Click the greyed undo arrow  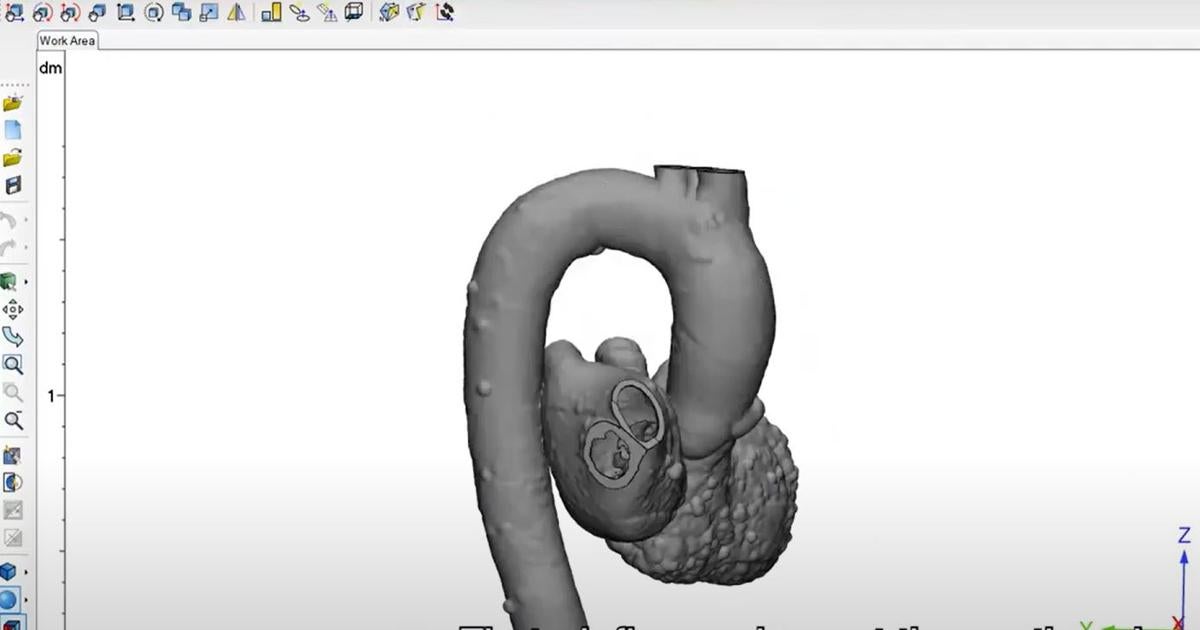coord(9,220)
